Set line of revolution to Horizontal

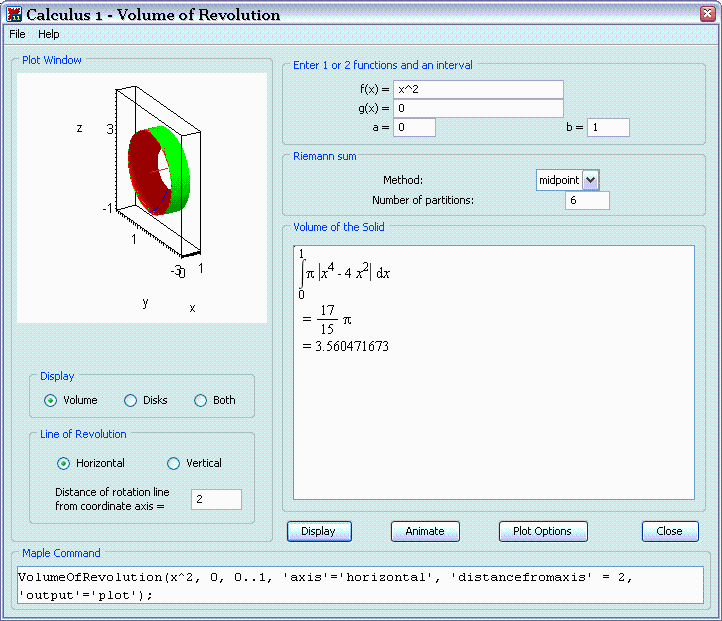click(x=64, y=463)
